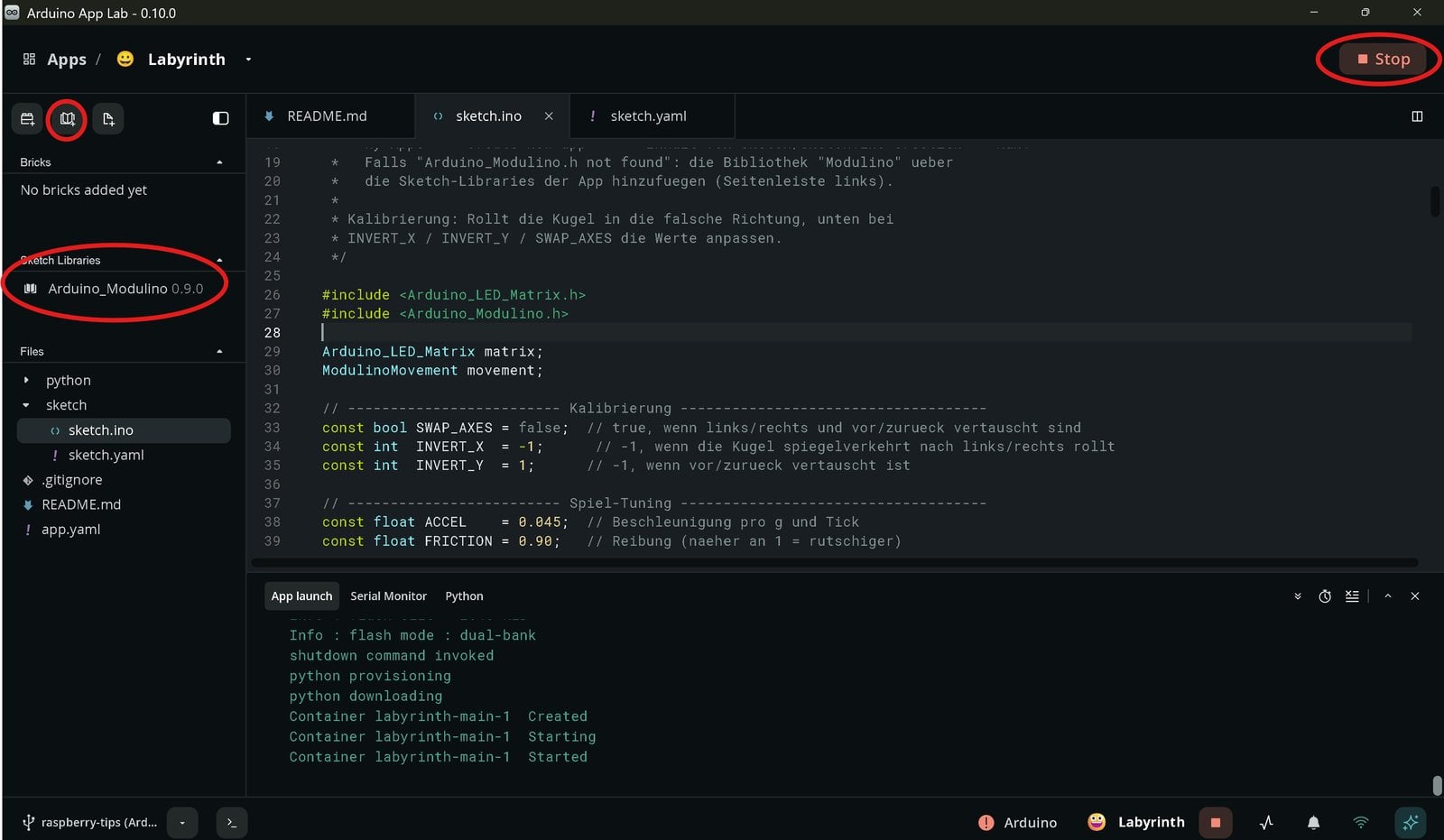Open the board selector dropdown arrow

pyautogui.click(x=182, y=822)
